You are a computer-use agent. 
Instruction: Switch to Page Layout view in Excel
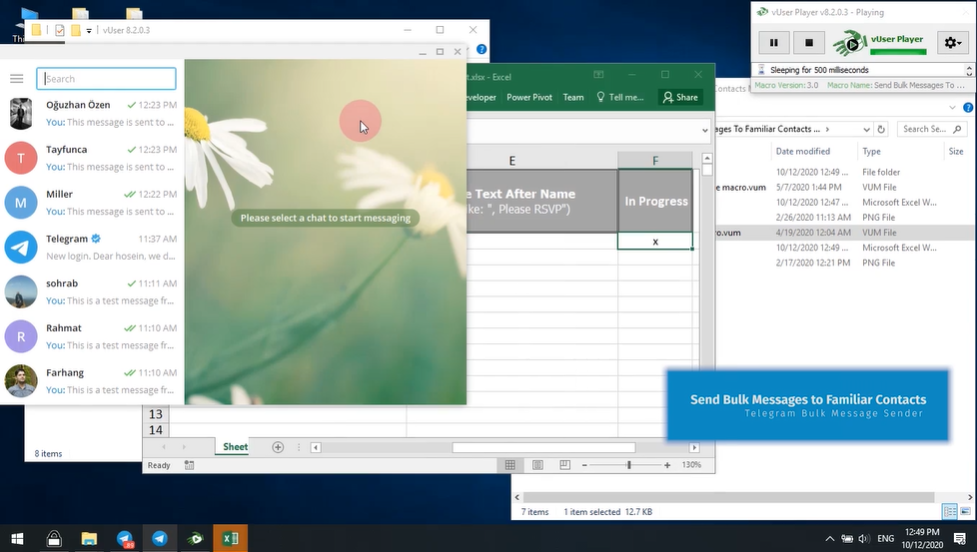coord(538,465)
